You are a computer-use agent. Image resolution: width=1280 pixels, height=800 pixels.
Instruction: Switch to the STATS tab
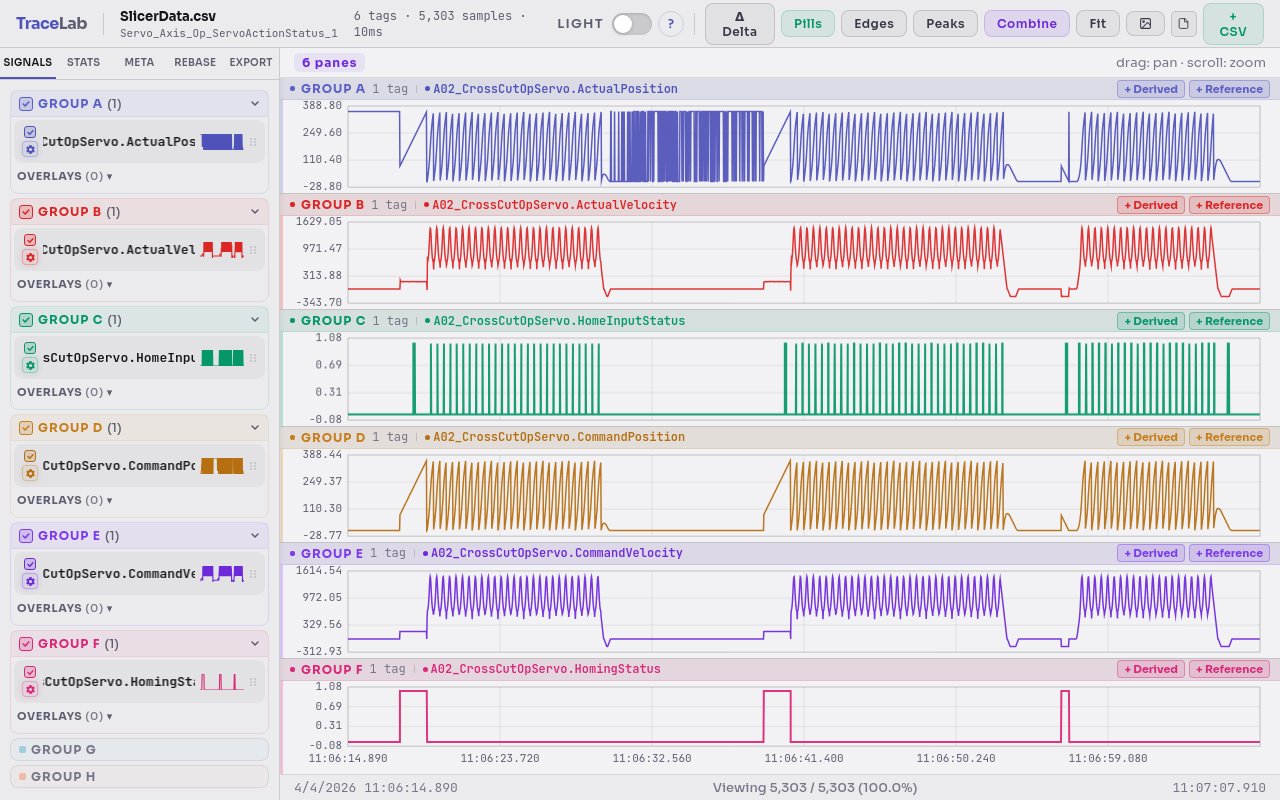coord(83,62)
